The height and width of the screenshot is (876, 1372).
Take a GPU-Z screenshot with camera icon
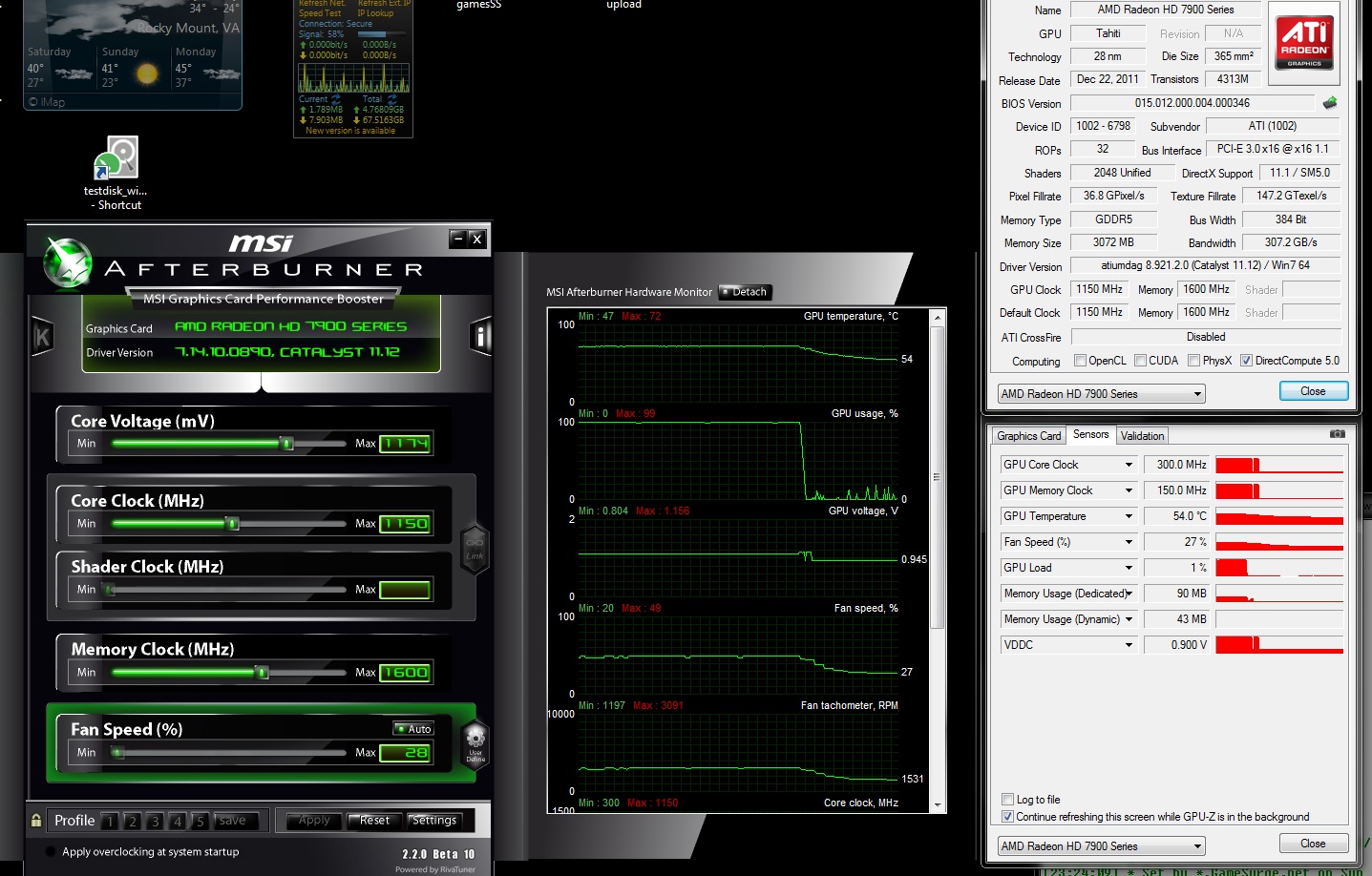click(1337, 434)
